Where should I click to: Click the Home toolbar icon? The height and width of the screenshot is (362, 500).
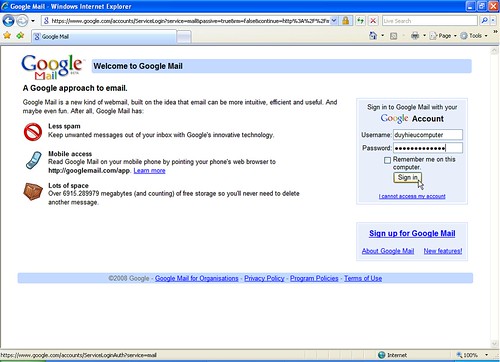373,35
